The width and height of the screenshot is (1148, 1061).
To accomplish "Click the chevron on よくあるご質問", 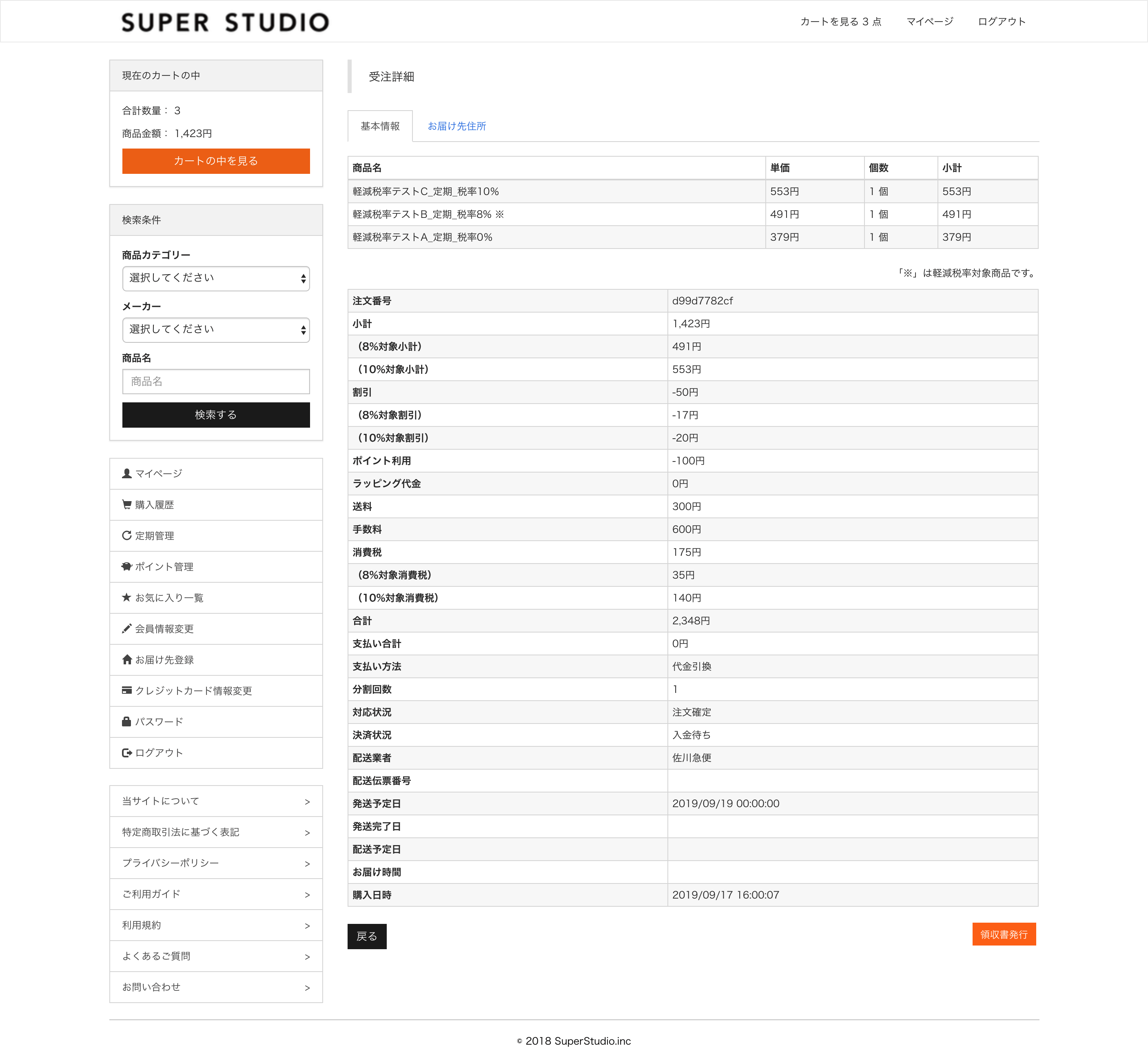I will tap(307, 957).
